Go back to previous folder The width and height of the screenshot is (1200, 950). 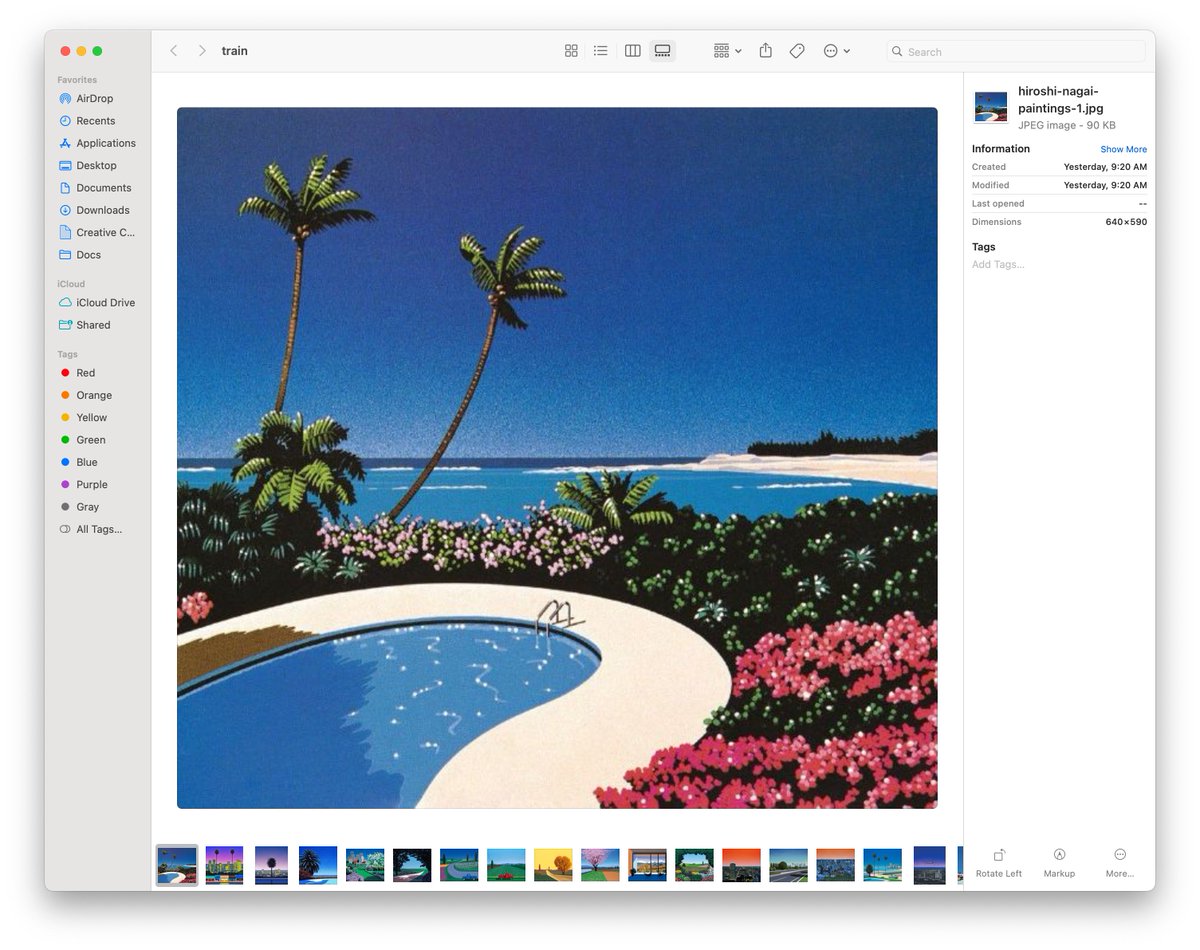(174, 51)
